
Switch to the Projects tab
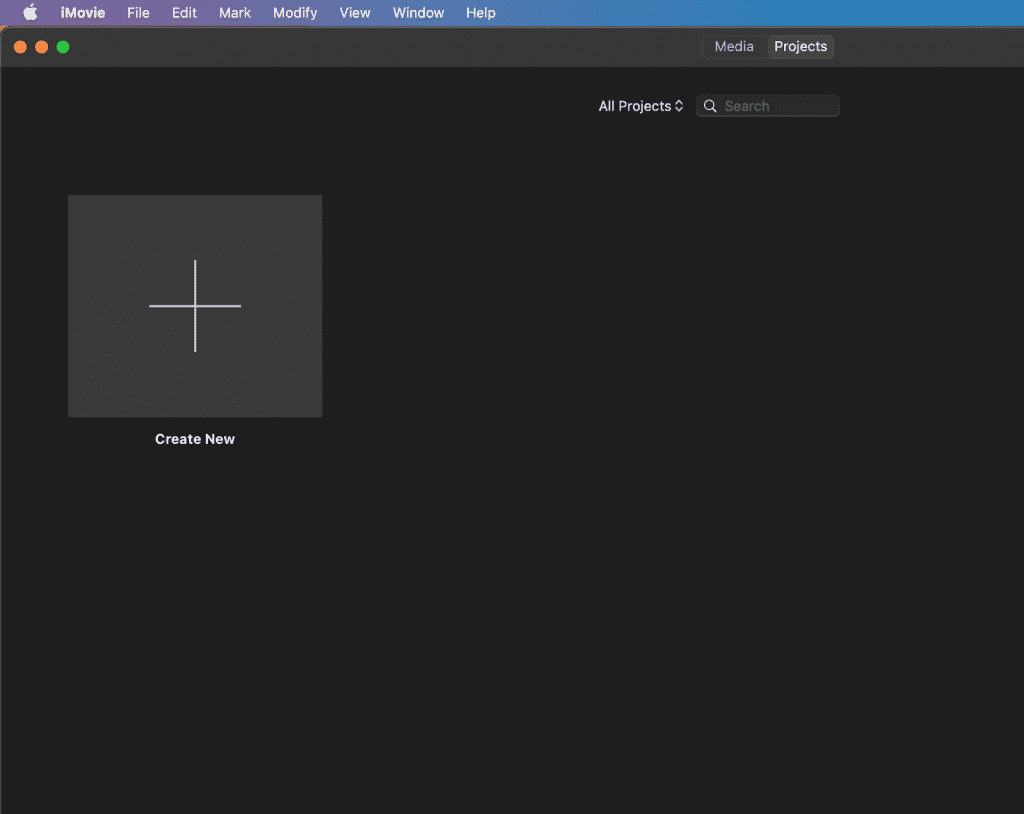pos(801,46)
